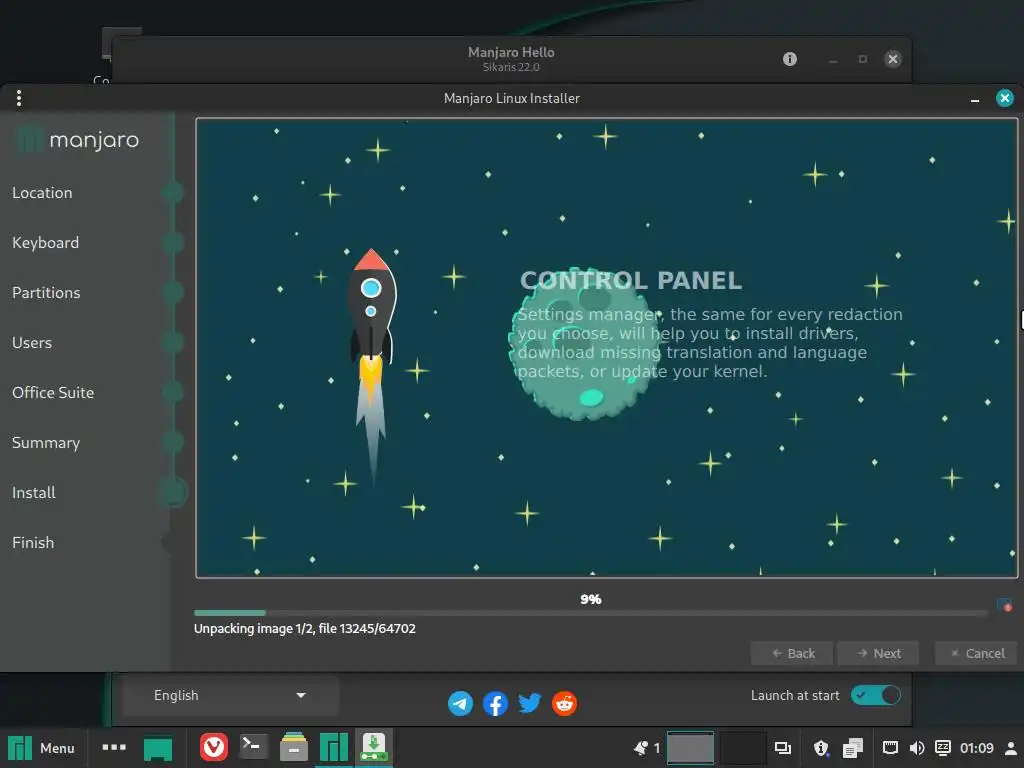The height and width of the screenshot is (768, 1024).
Task: Click the display settings tray icon
Action: click(782, 748)
